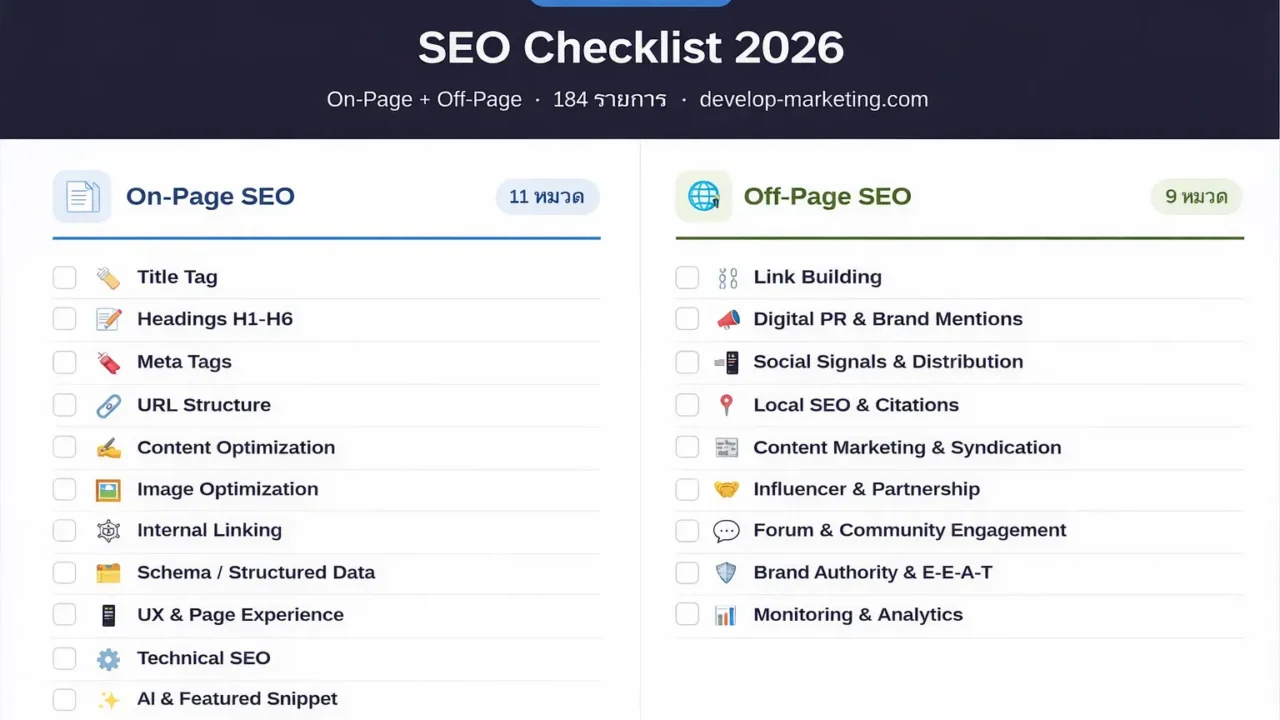This screenshot has height=720, width=1280.
Task: Click the pencil icon beside Headings H1-H6
Action: tap(108, 319)
